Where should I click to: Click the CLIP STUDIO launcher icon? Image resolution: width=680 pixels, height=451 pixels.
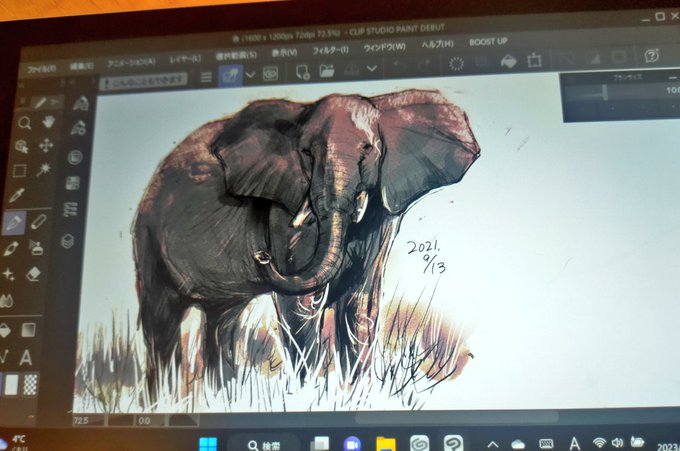(271, 74)
